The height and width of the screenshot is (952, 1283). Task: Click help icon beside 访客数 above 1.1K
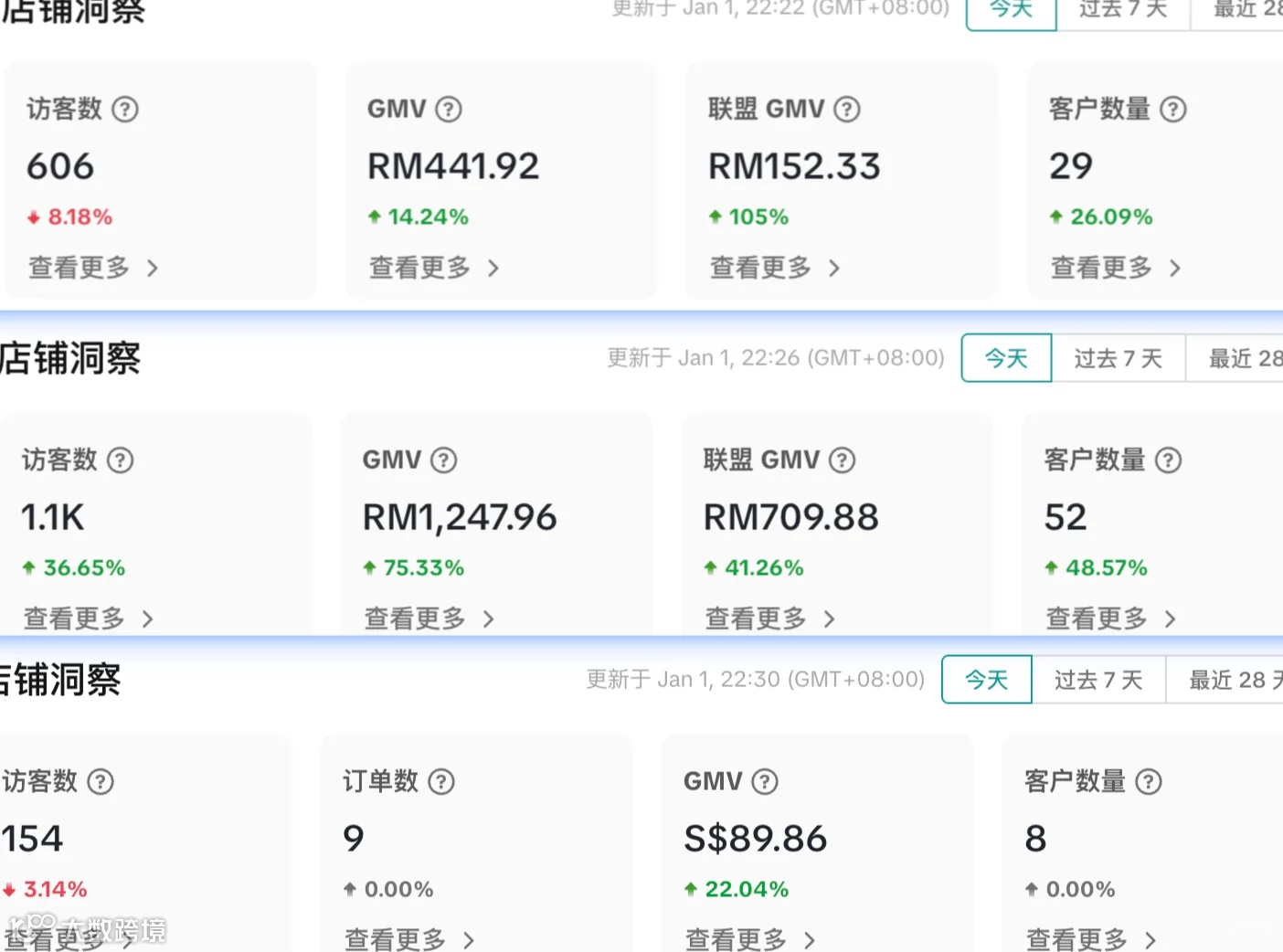[121, 460]
